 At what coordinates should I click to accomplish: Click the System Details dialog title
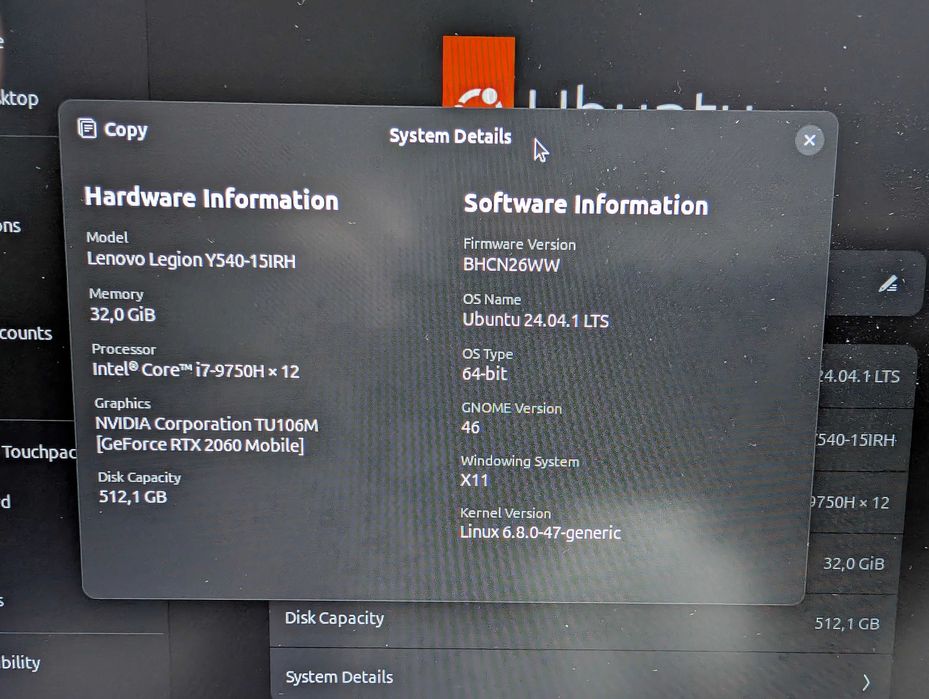click(x=450, y=136)
